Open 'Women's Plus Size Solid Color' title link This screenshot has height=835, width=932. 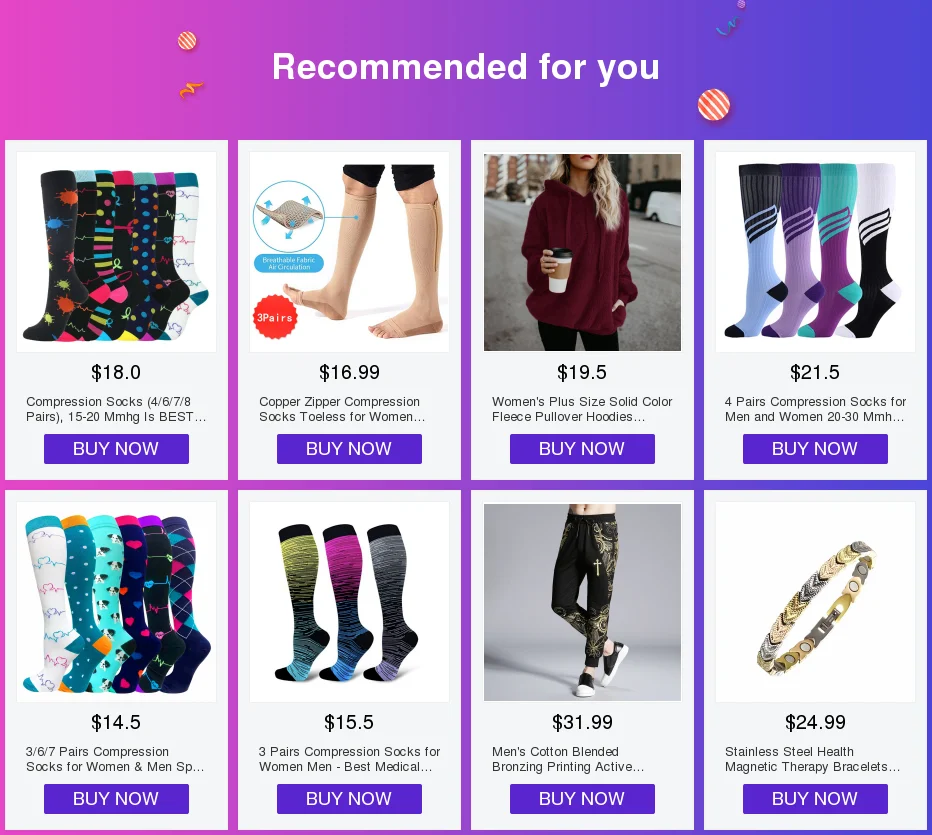pyautogui.click(x=582, y=409)
